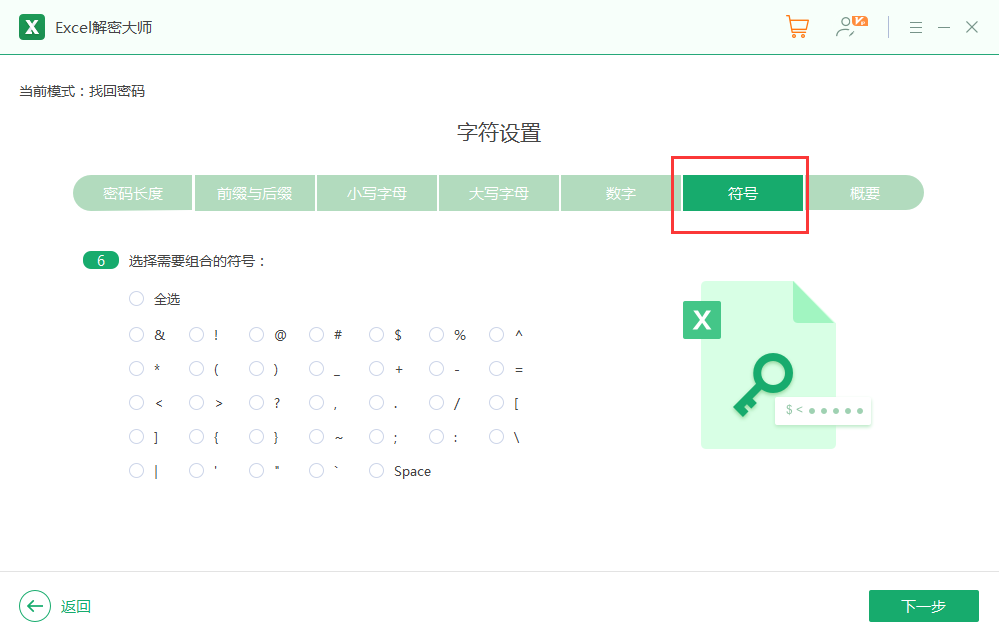Click the 当前模式：找回密码 text
This screenshot has height=634, width=999.
tap(82, 92)
